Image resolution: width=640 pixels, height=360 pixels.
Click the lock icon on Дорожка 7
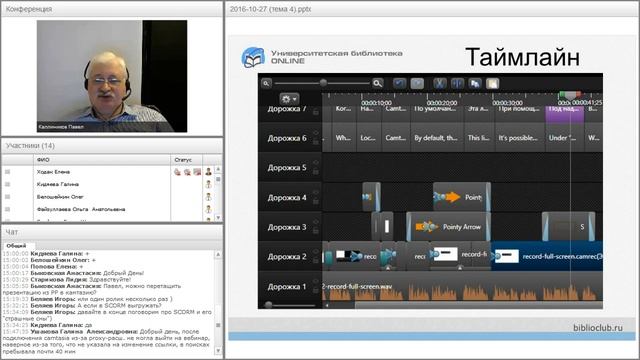pos(316,112)
